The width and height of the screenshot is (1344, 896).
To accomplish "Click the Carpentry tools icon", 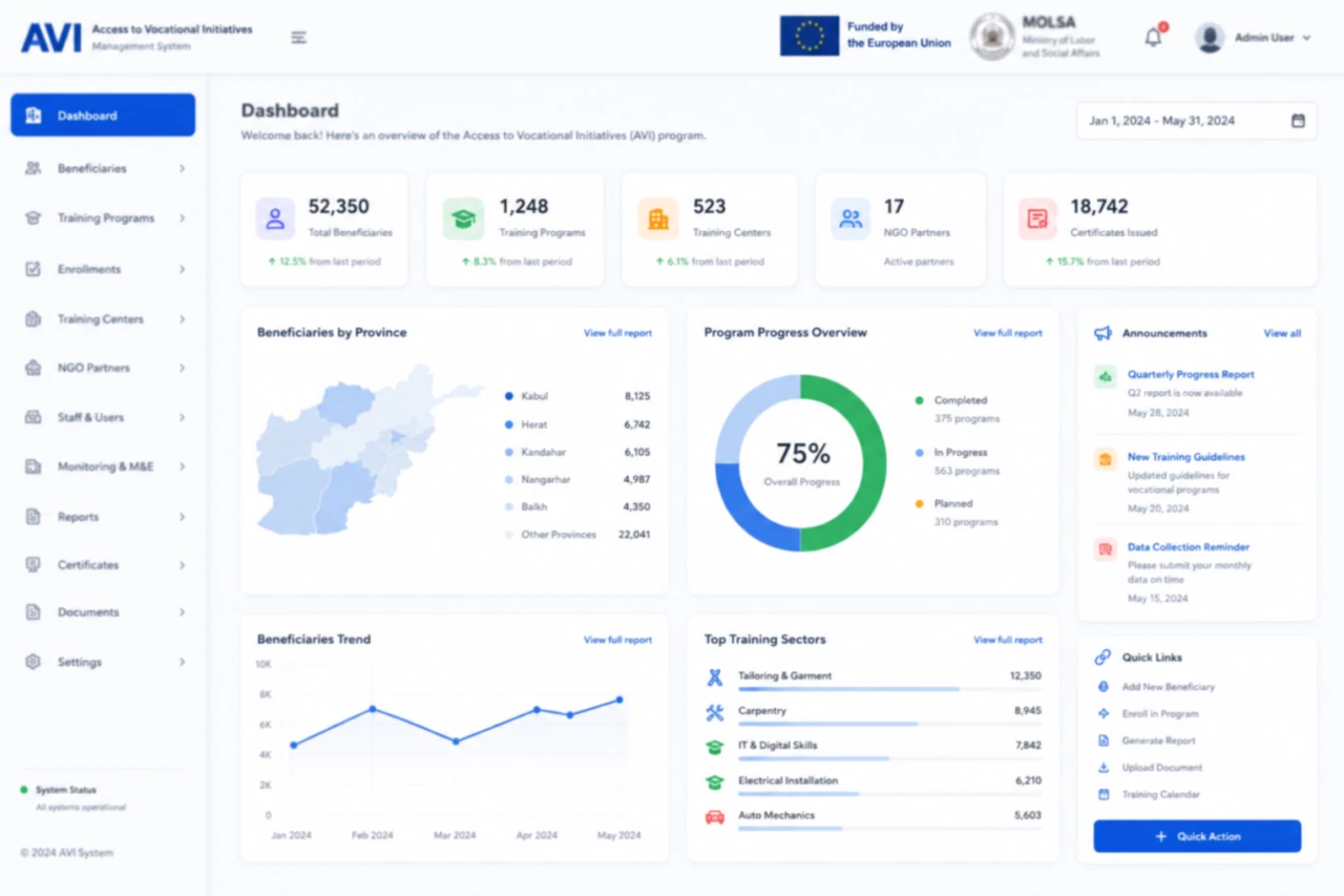I will click(x=715, y=713).
